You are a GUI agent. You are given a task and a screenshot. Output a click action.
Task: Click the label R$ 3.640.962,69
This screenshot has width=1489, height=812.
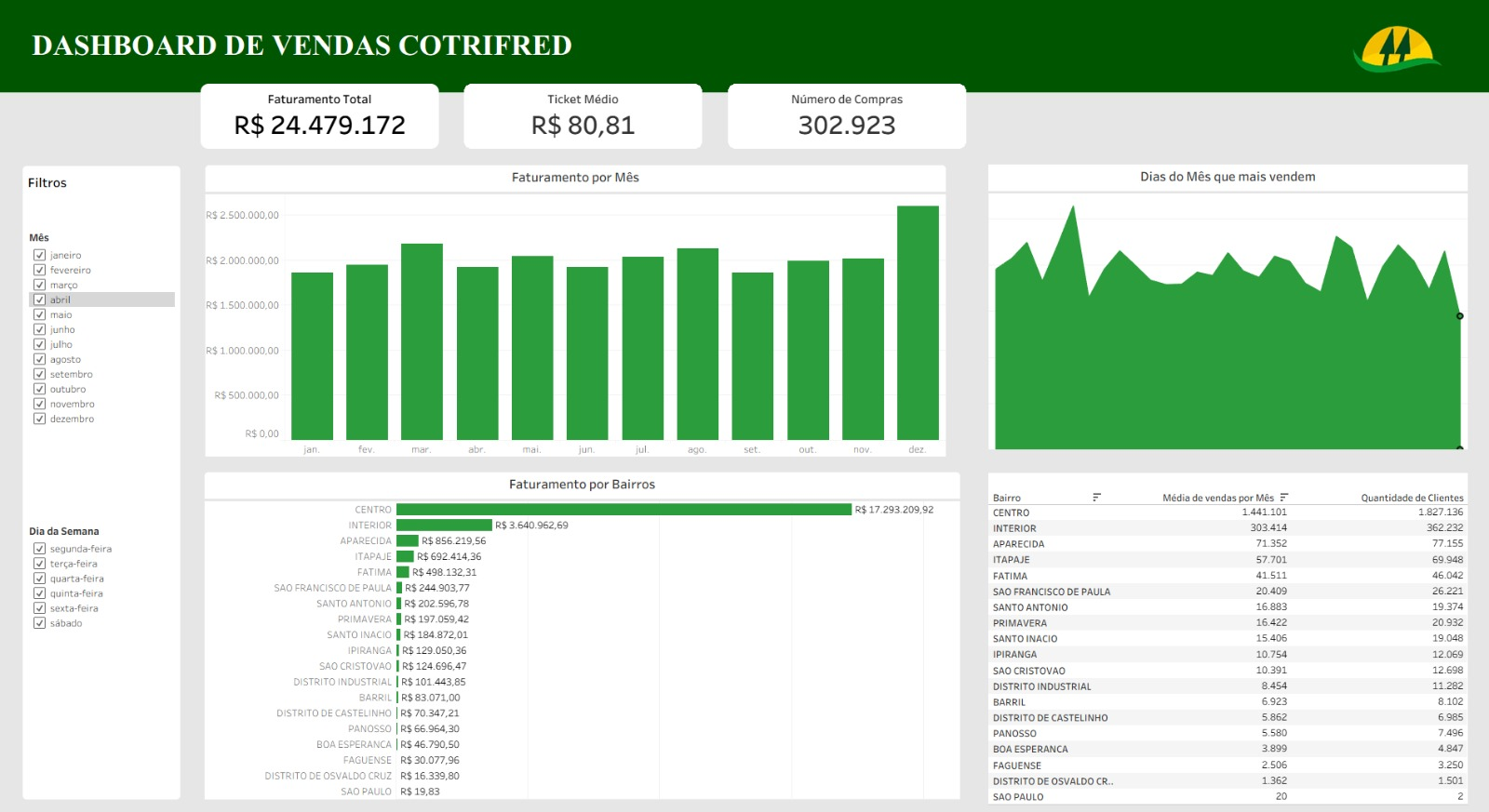531,526
